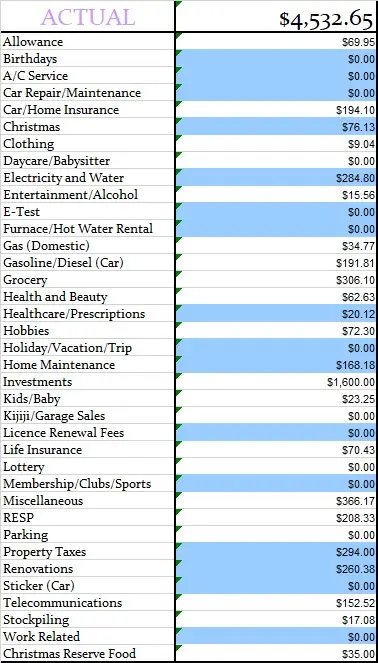The width and height of the screenshot is (378, 663).
Task: Select the Hobbies label cell
Action: coord(88,330)
